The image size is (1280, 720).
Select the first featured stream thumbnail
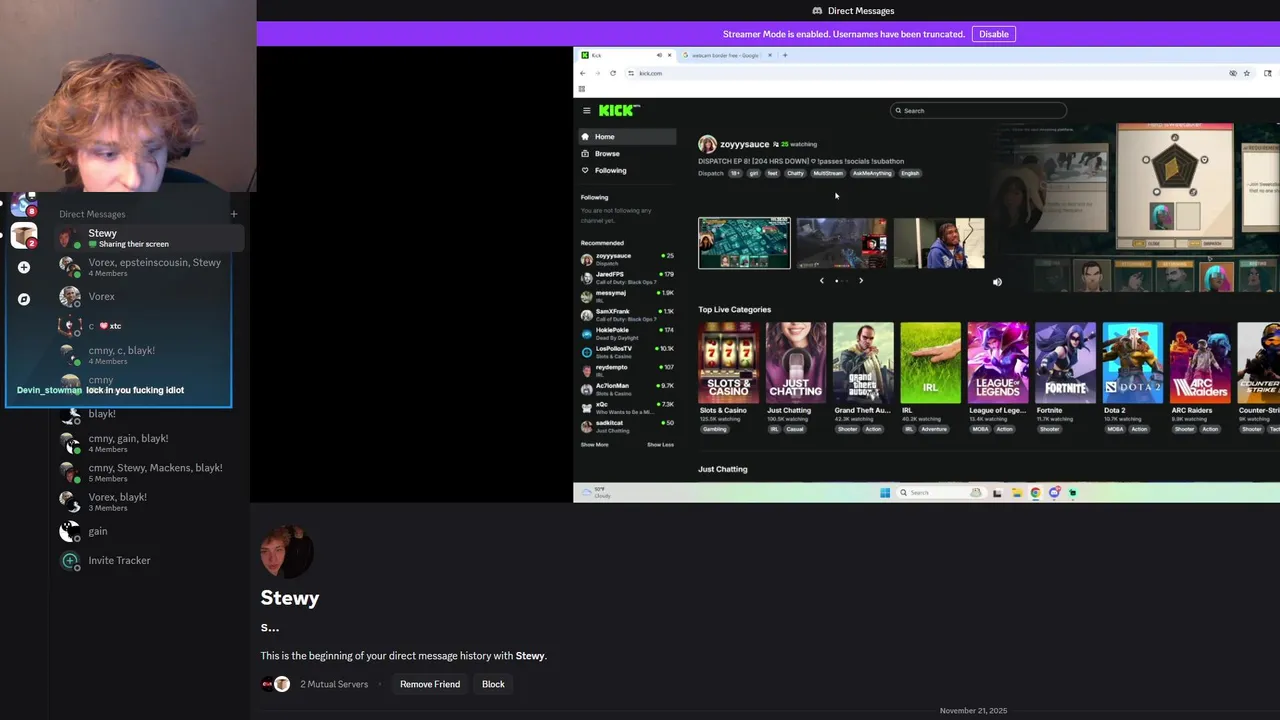(744, 243)
